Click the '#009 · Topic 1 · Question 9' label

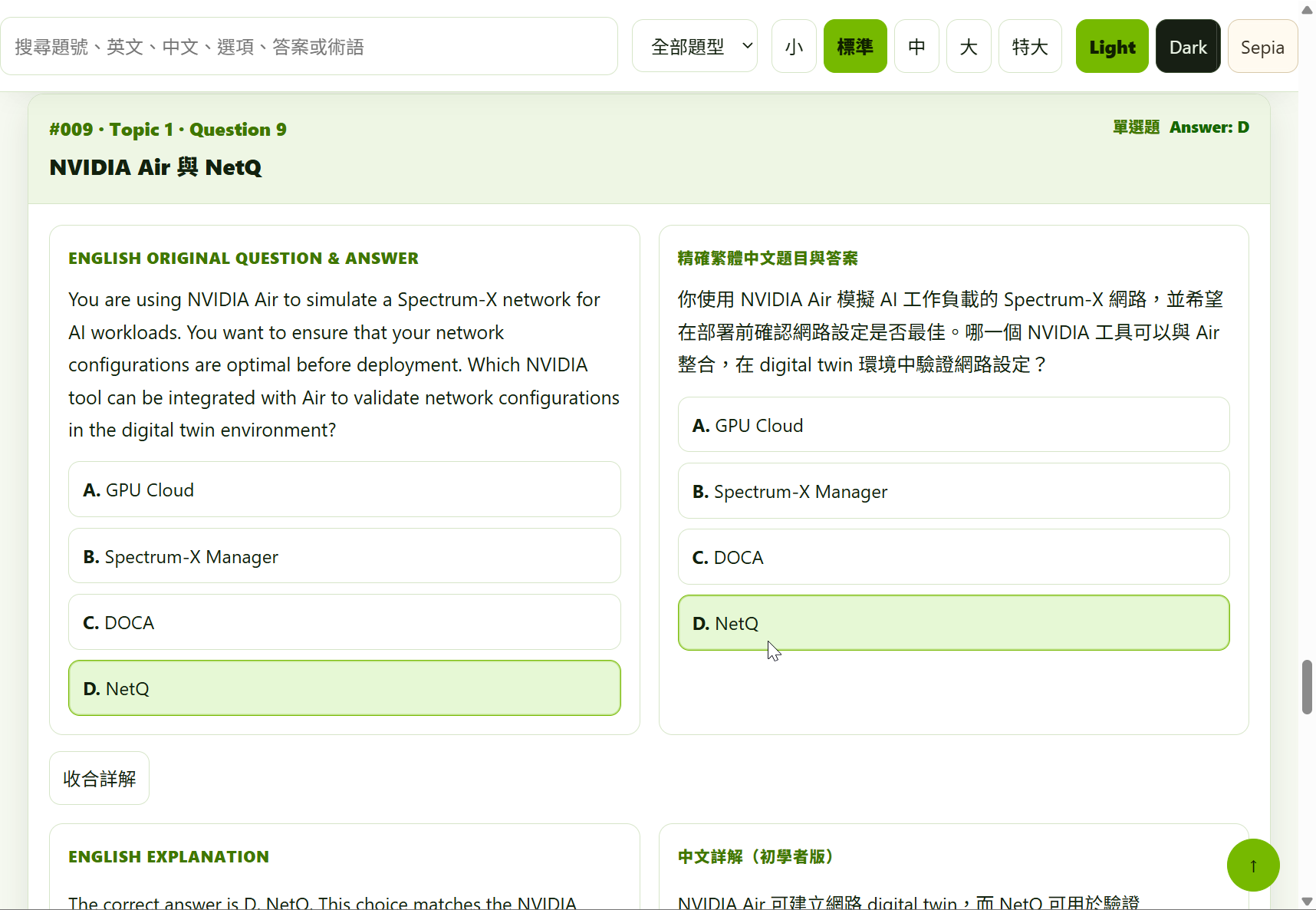(168, 129)
